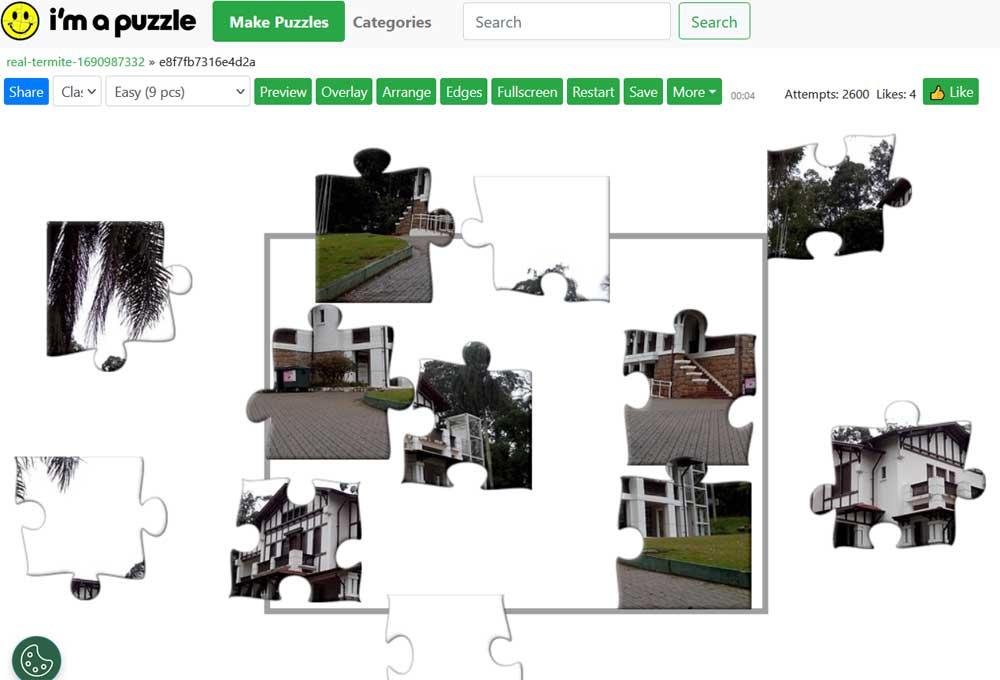Open the cookie settings icon

36,658
